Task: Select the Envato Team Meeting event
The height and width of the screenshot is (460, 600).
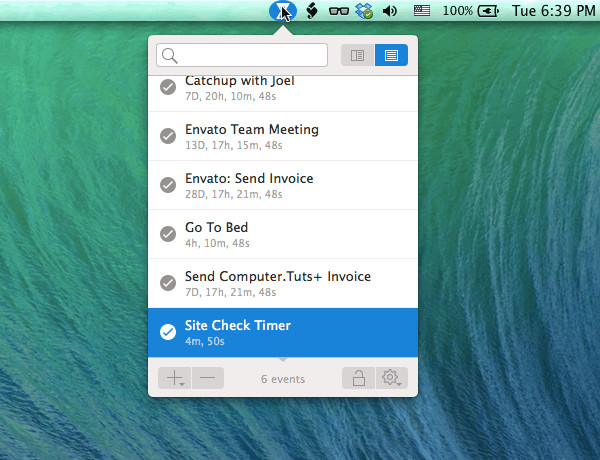Action: 283,136
